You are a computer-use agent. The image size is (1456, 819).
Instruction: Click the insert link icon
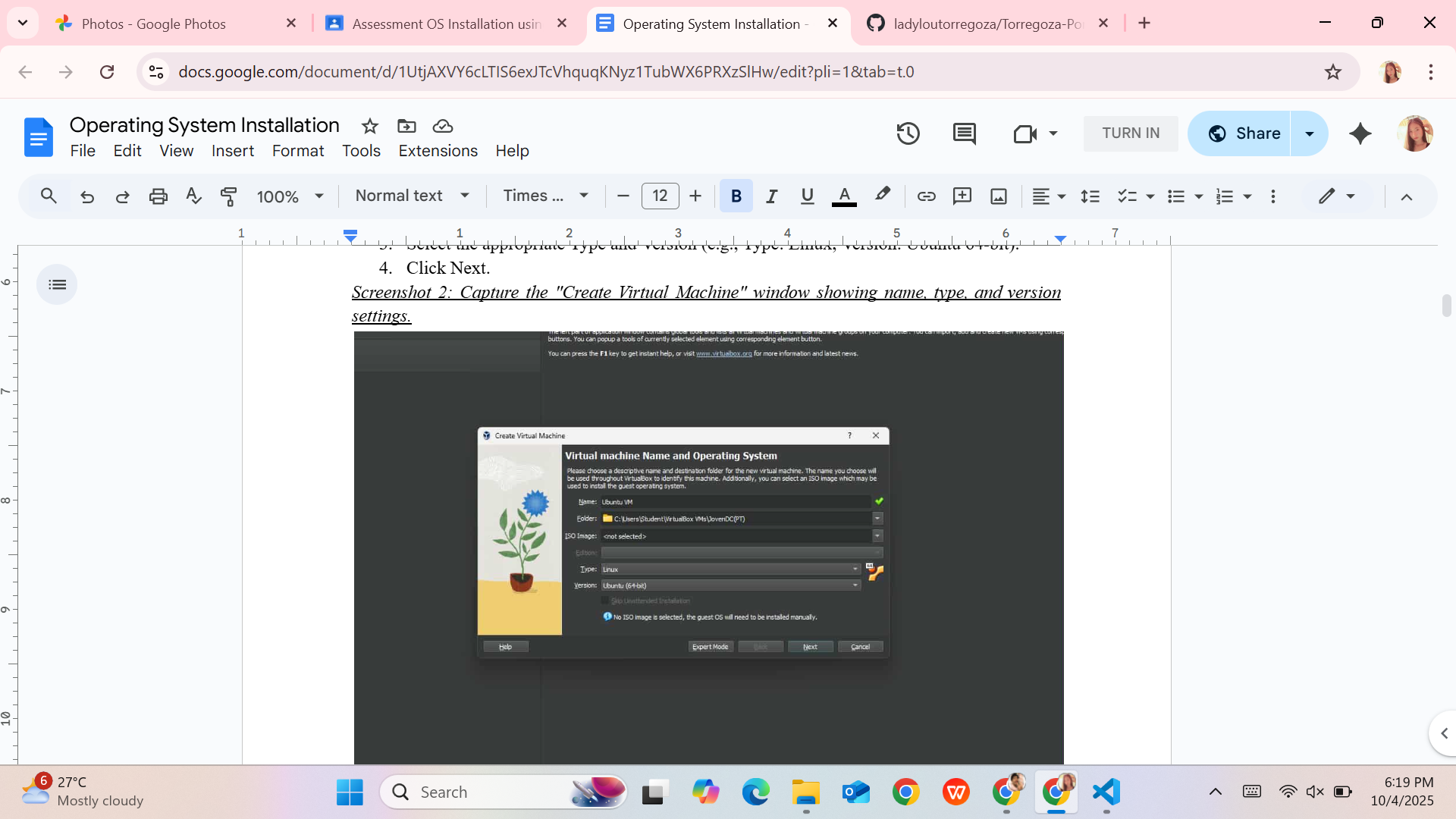point(926,196)
